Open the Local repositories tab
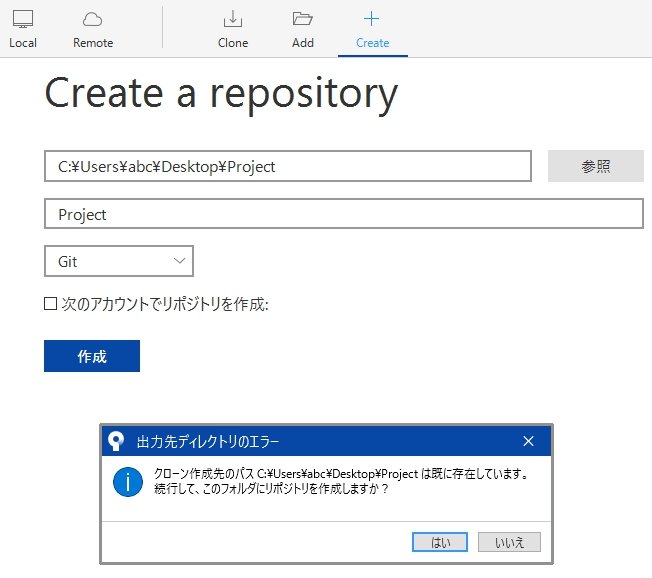 [x=23, y=29]
